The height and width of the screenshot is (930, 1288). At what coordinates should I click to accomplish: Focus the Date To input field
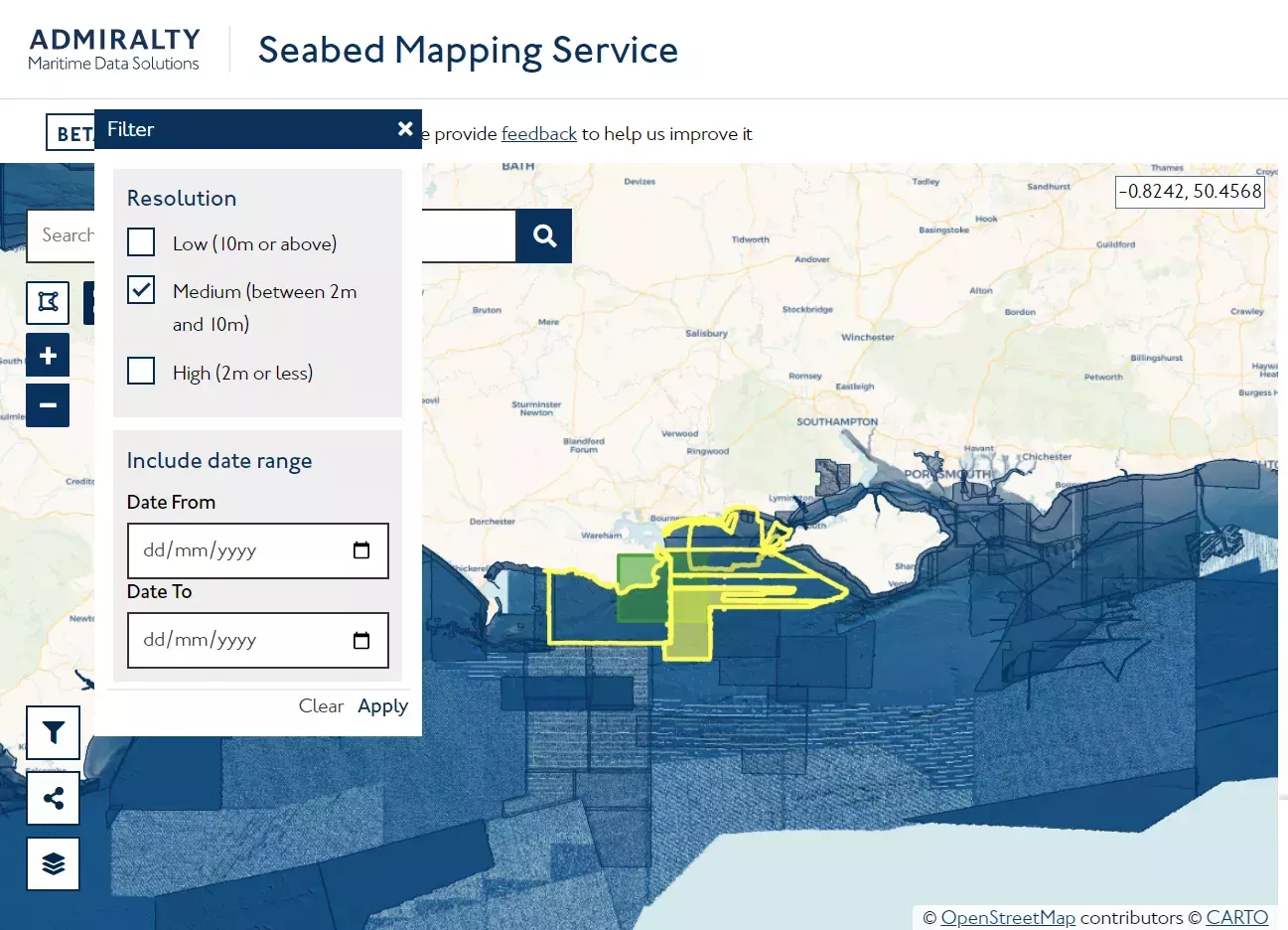click(258, 640)
